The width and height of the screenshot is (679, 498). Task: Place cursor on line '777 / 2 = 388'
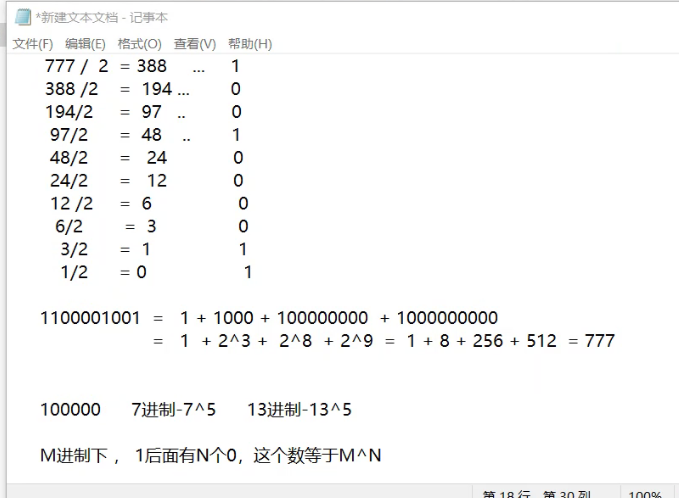click(142, 66)
